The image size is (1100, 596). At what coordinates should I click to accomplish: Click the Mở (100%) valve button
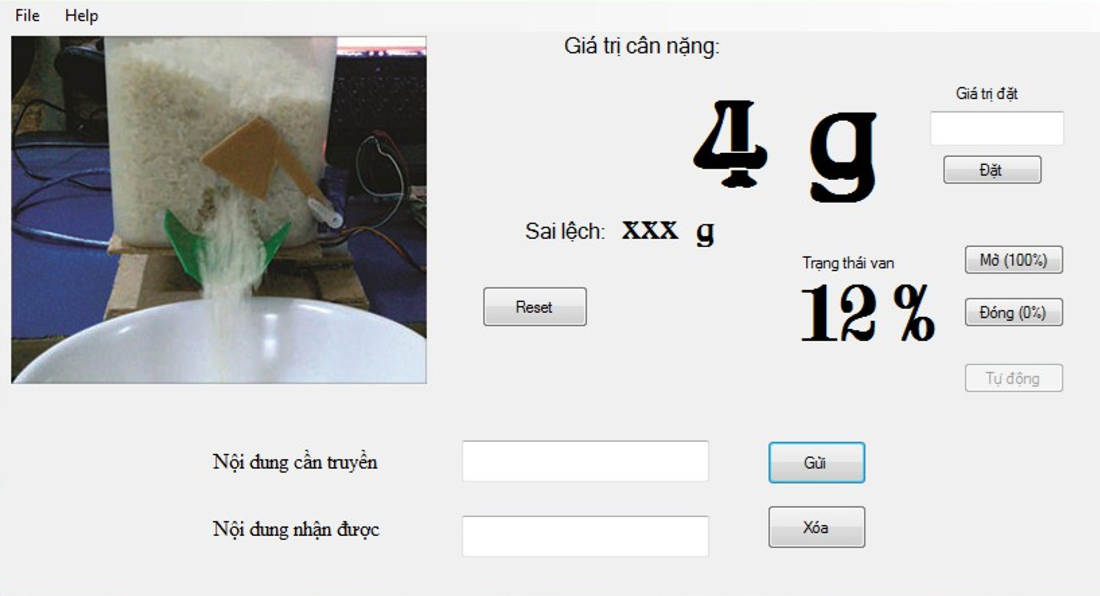click(1014, 260)
